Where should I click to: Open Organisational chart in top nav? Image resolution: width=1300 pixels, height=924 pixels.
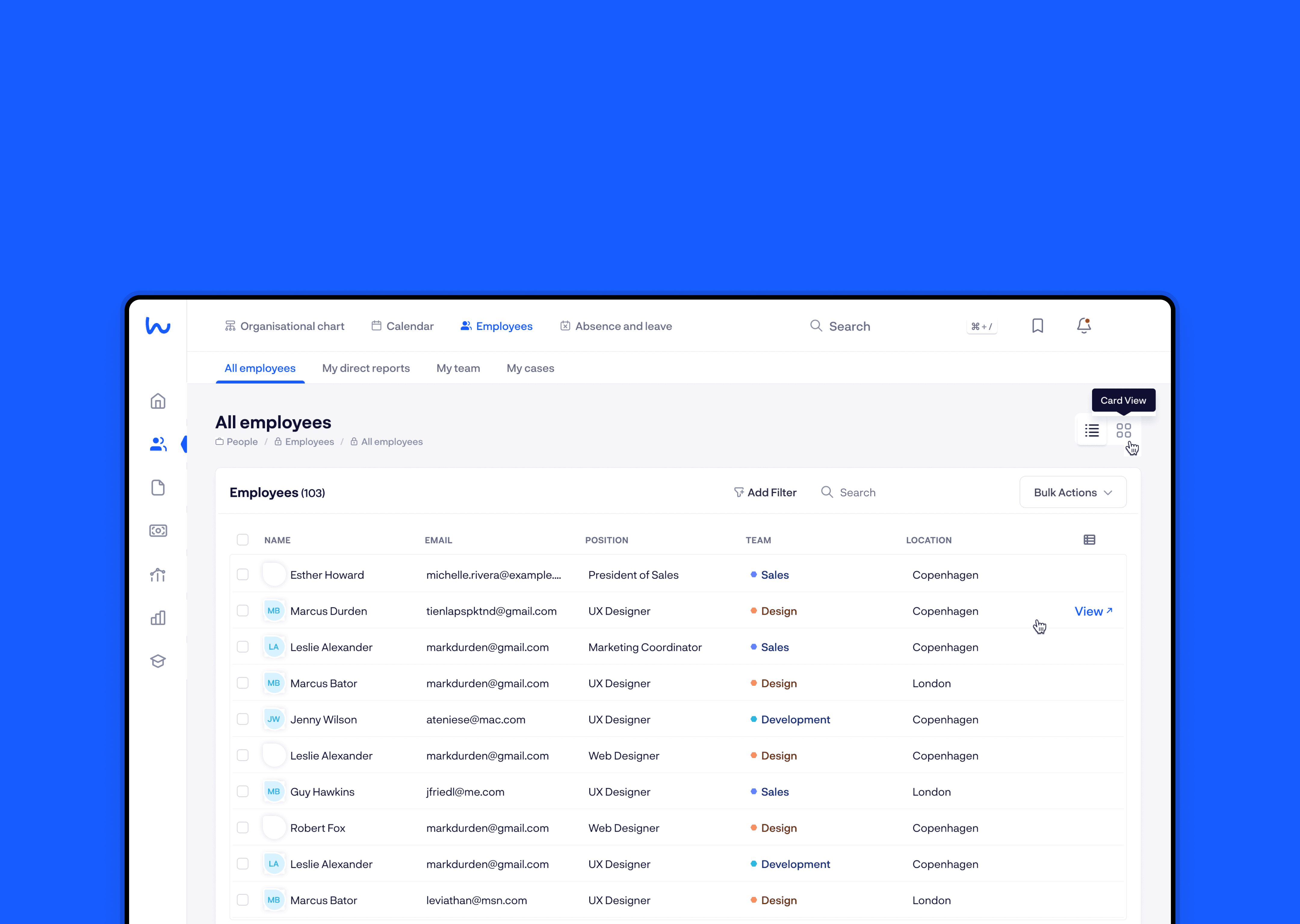tap(285, 326)
